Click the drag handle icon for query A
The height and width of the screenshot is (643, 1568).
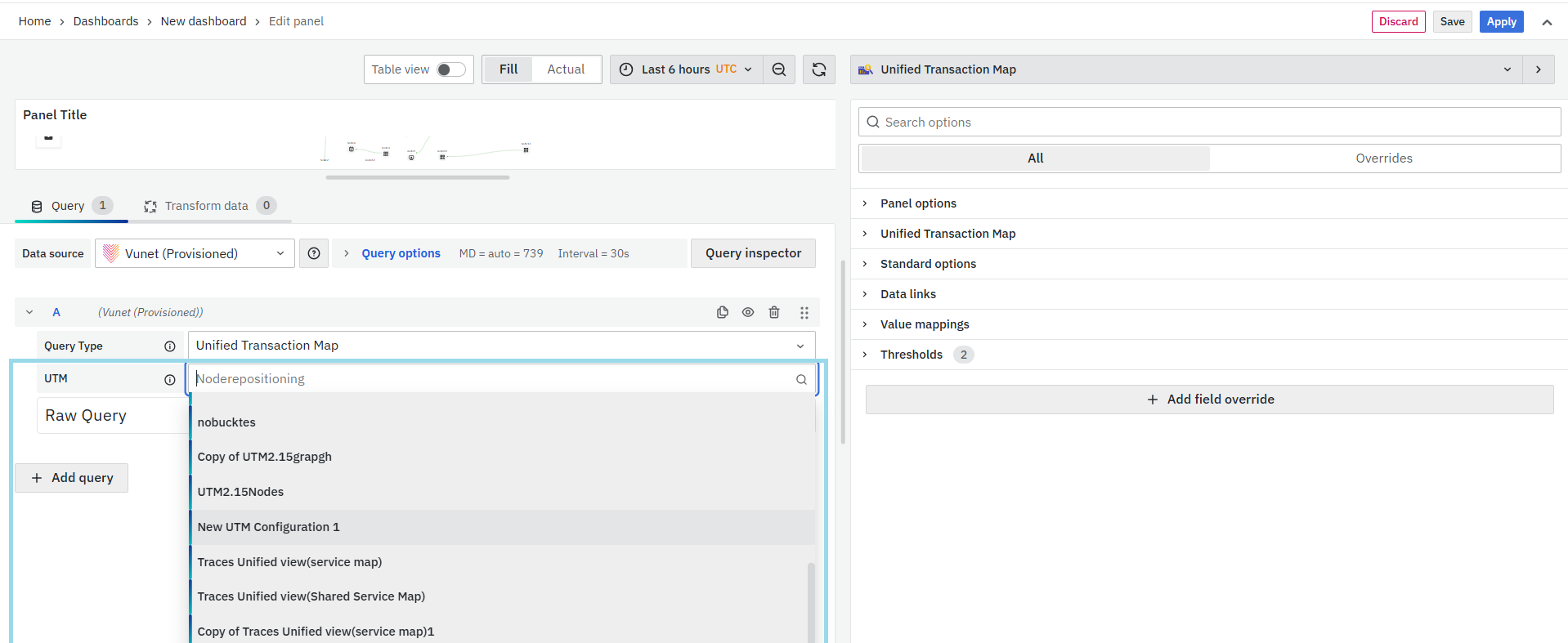coord(804,312)
